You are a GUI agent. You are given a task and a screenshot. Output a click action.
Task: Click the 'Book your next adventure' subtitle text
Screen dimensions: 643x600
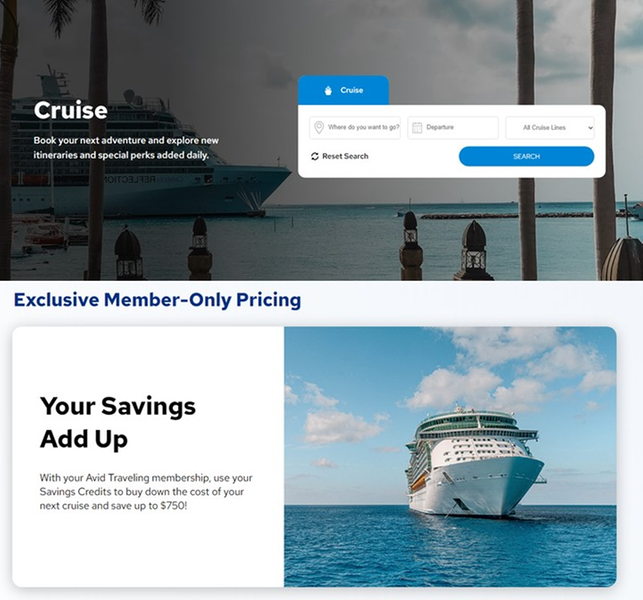126,148
